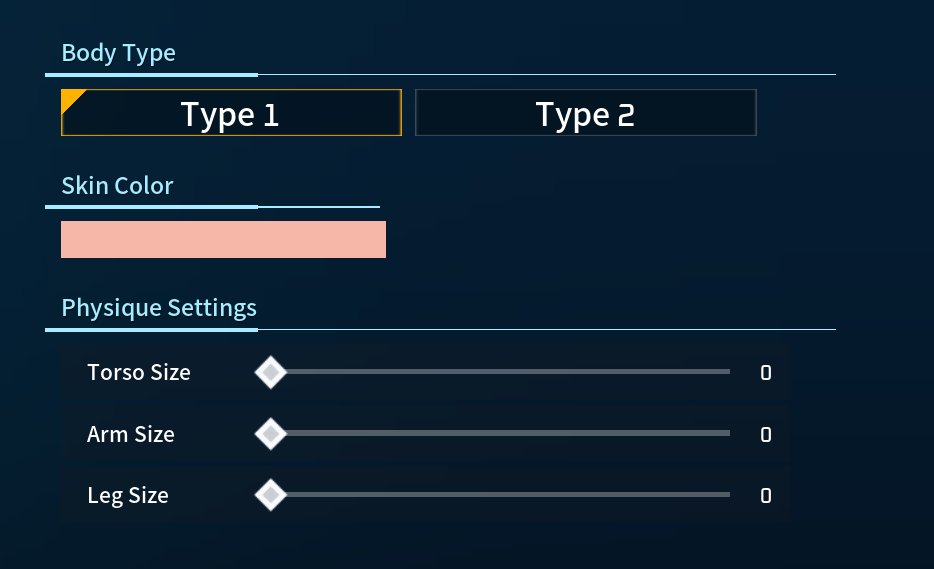
Task: Open the Skin Color swatch
Action: tap(223, 240)
